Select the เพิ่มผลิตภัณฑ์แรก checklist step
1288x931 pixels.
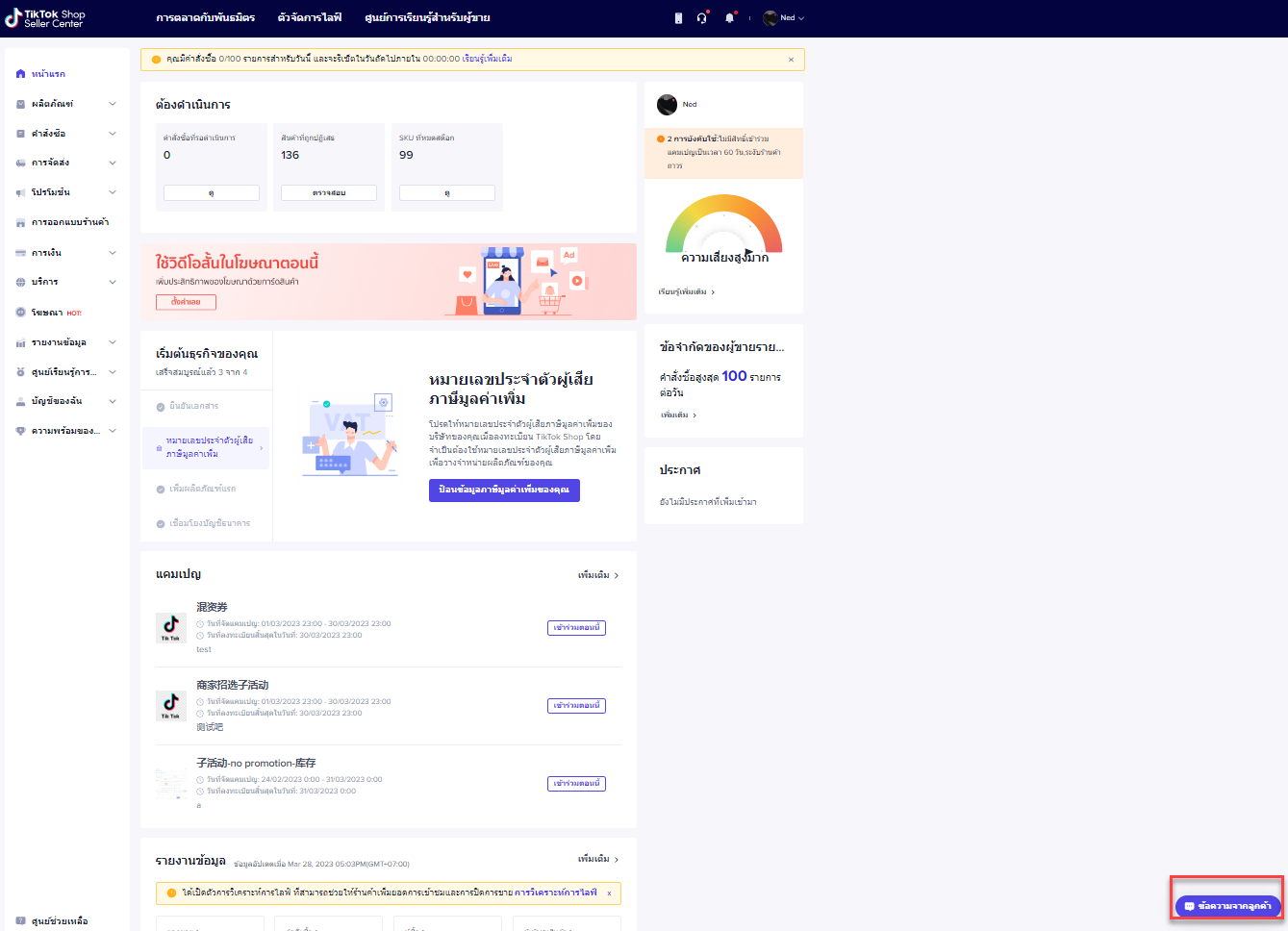point(202,489)
